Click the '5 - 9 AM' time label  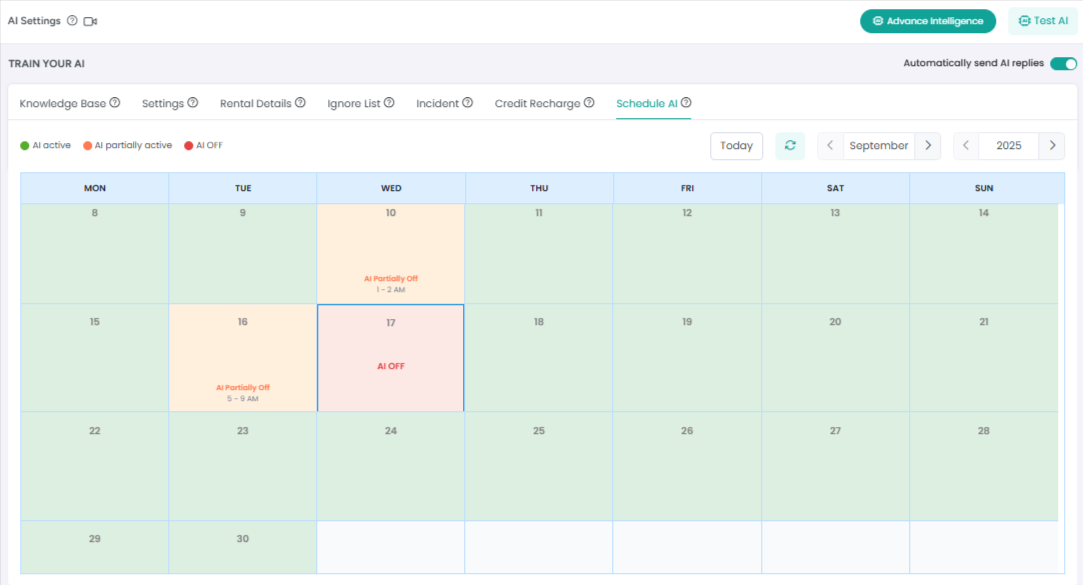242,399
